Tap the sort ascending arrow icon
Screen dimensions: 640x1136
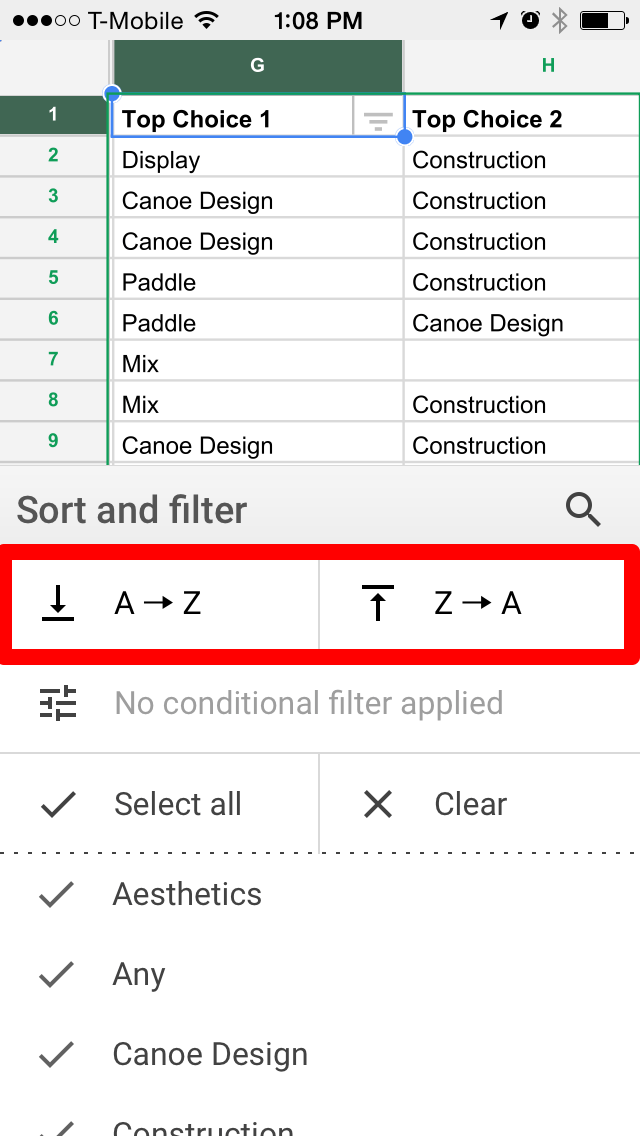tap(58, 603)
